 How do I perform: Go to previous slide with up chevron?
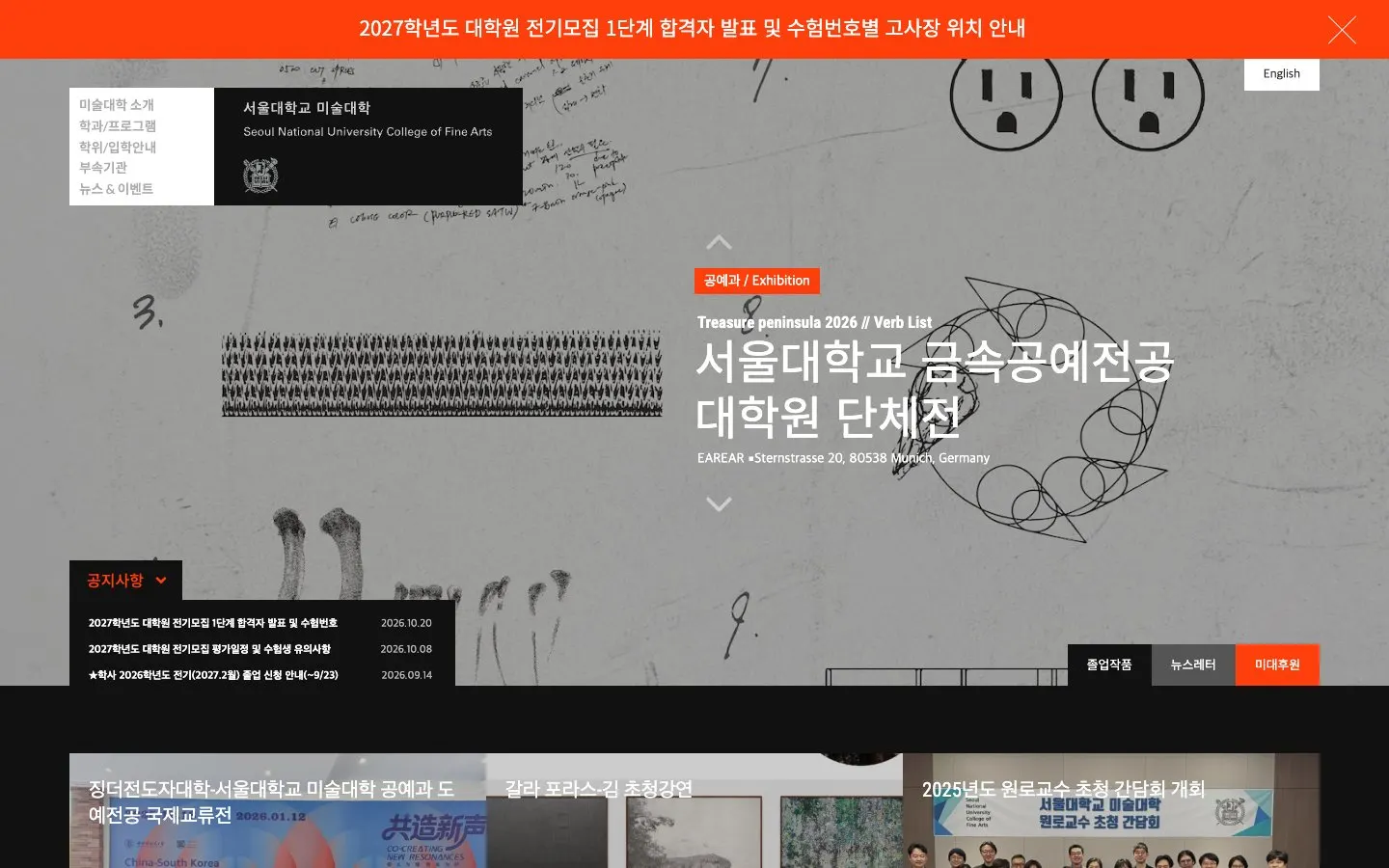click(719, 242)
